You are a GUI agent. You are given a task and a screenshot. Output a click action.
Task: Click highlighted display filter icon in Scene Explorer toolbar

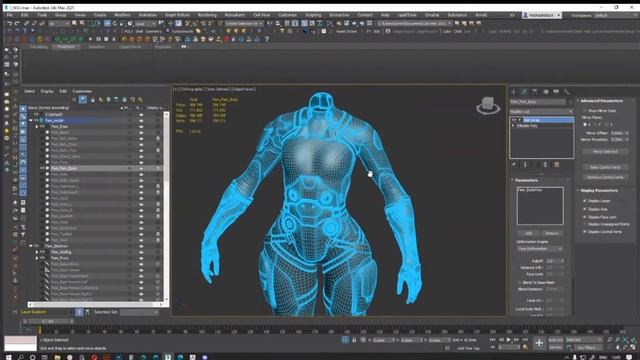[x=83, y=100]
